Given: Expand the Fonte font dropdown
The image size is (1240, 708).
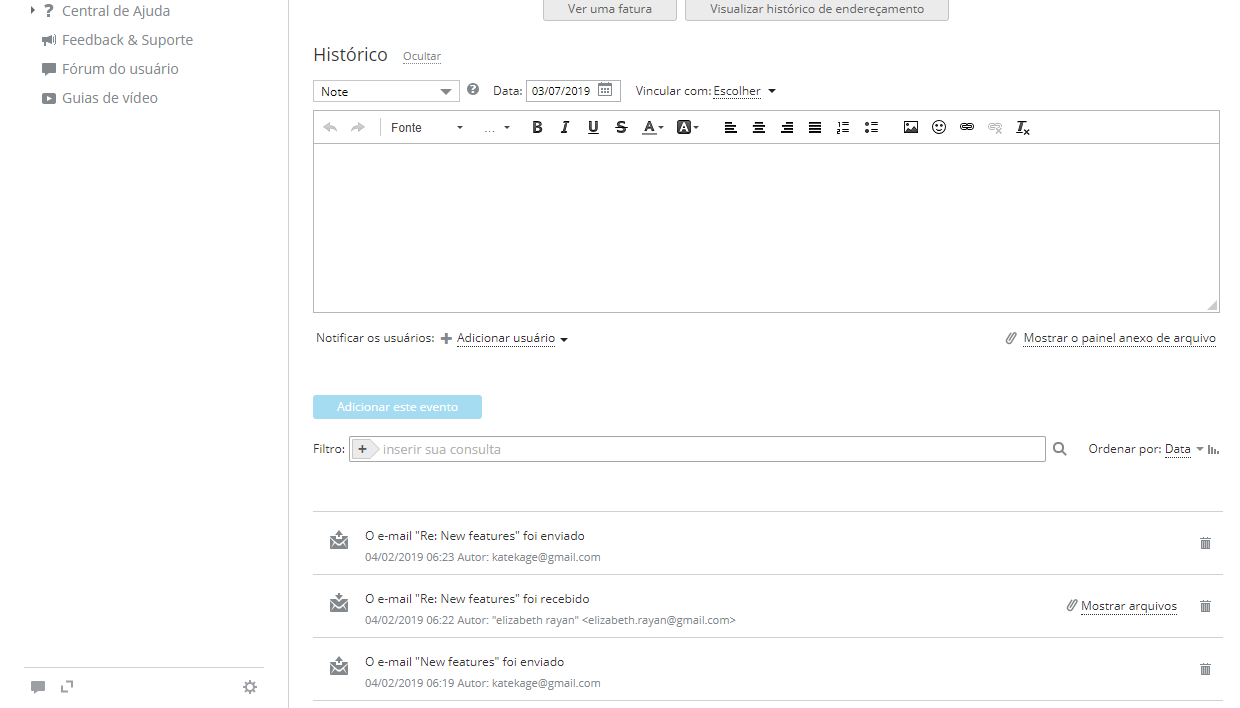Looking at the screenshot, I should point(427,128).
